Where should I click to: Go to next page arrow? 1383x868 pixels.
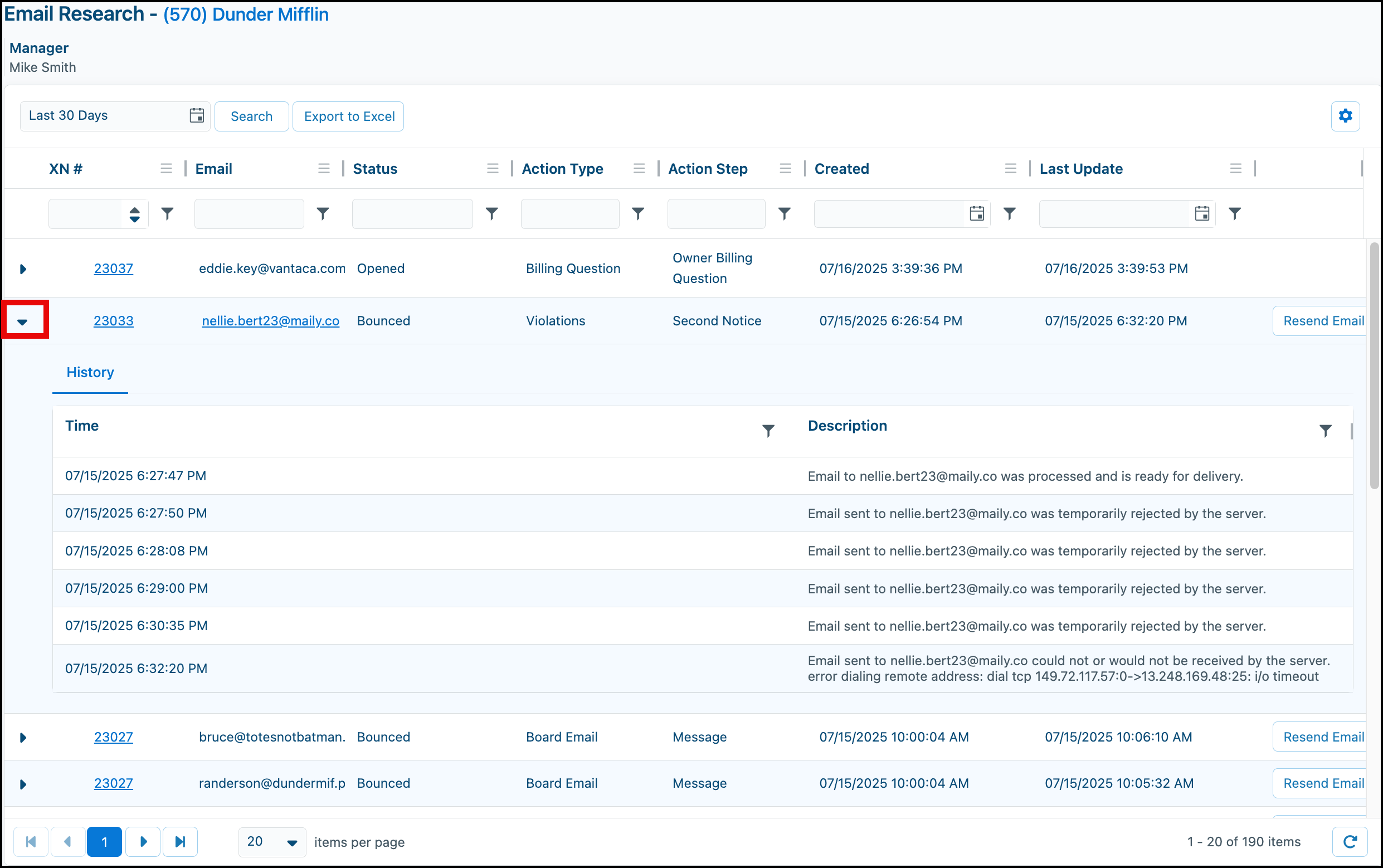[143, 842]
